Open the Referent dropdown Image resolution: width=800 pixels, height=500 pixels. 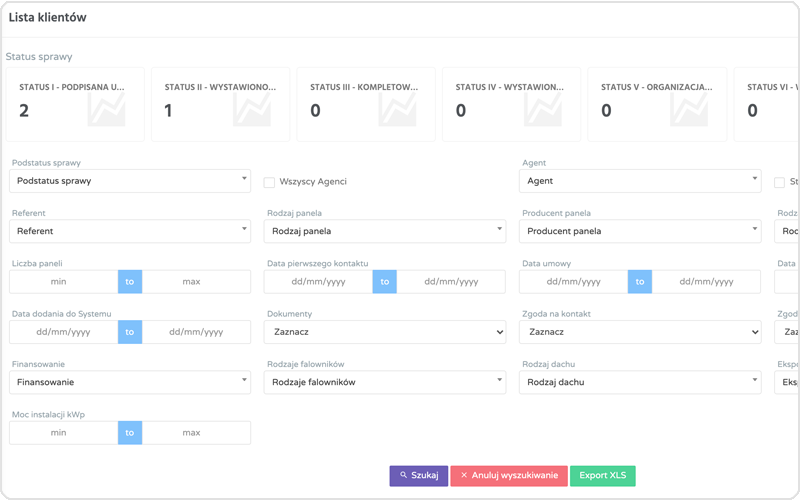pos(130,231)
